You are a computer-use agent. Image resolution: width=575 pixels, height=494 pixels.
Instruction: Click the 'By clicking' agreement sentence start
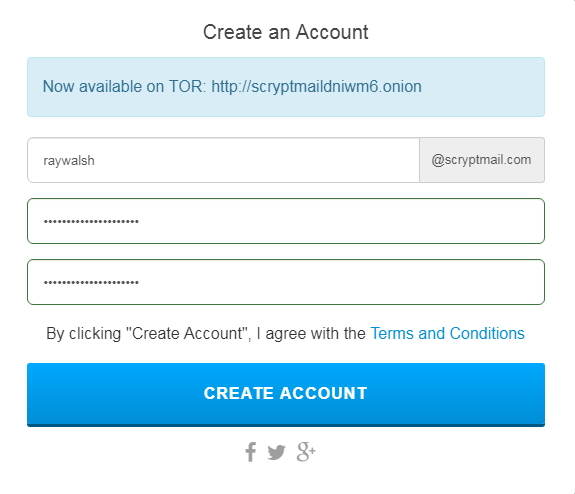[x=84, y=334]
